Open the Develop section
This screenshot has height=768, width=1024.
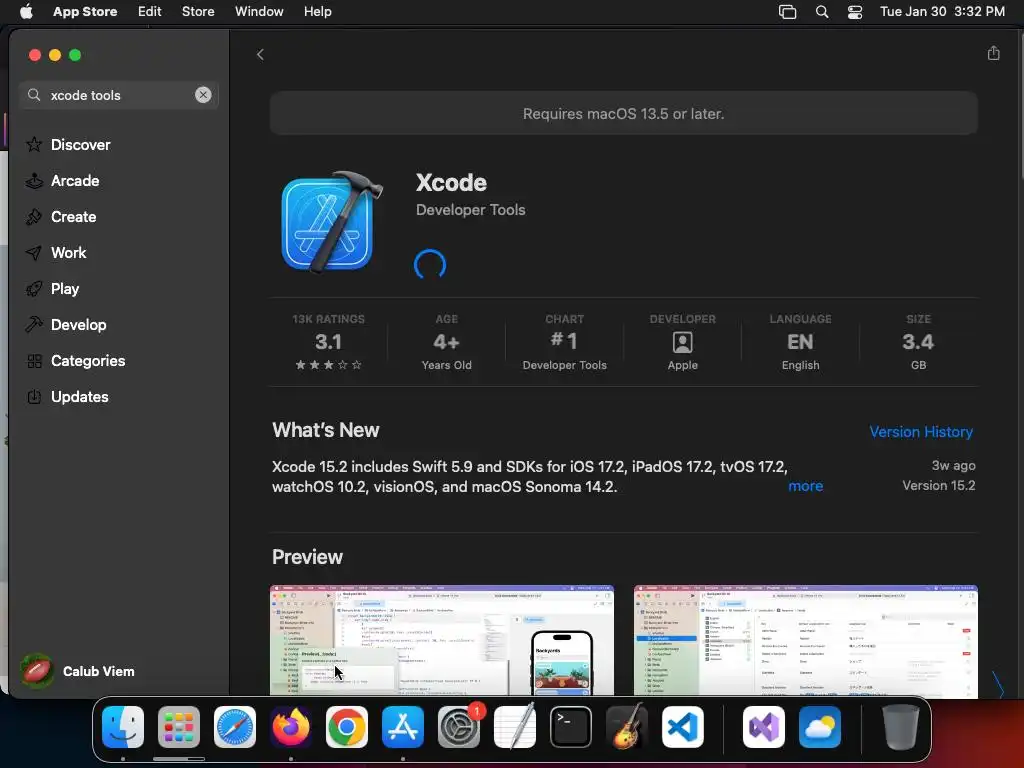tap(78, 325)
